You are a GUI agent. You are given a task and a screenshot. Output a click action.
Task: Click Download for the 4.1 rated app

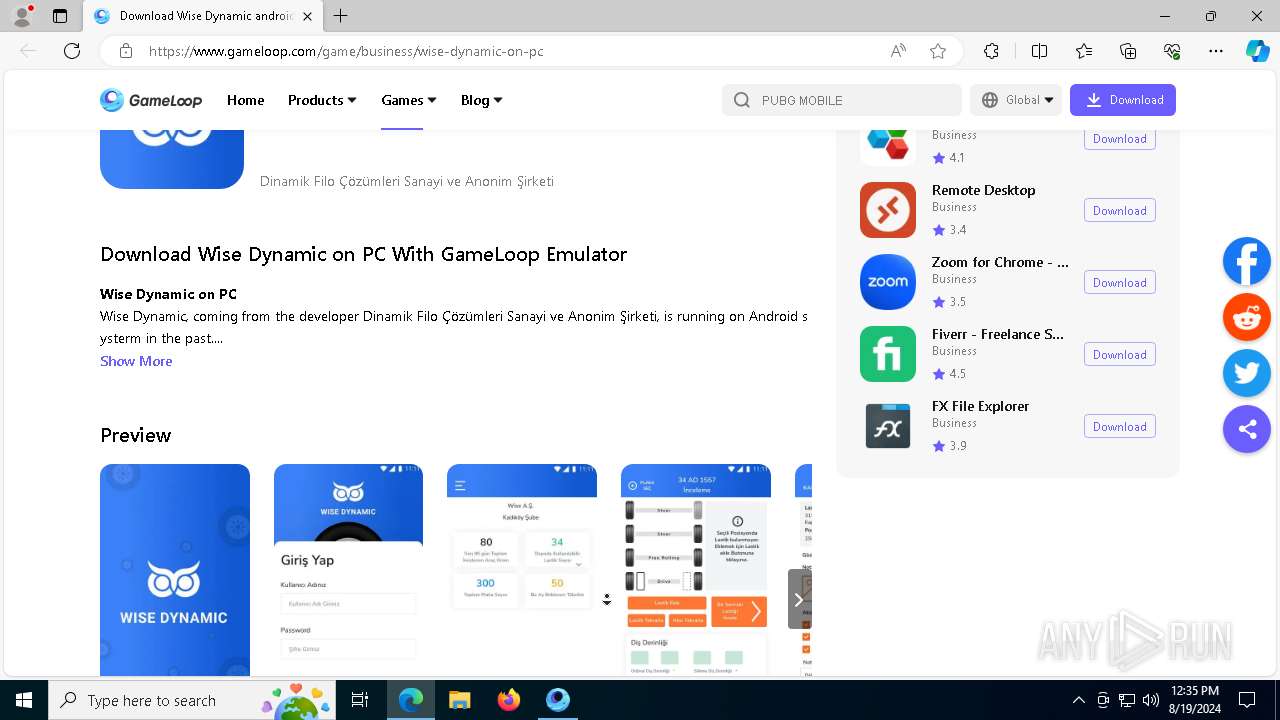(x=1120, y=139)
